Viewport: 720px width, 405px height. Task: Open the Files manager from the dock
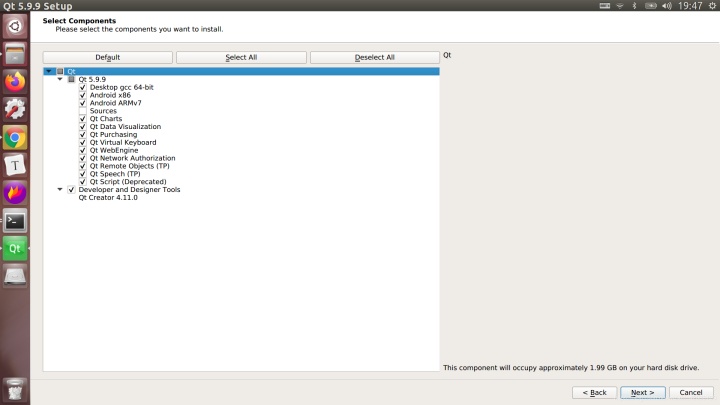15,54
